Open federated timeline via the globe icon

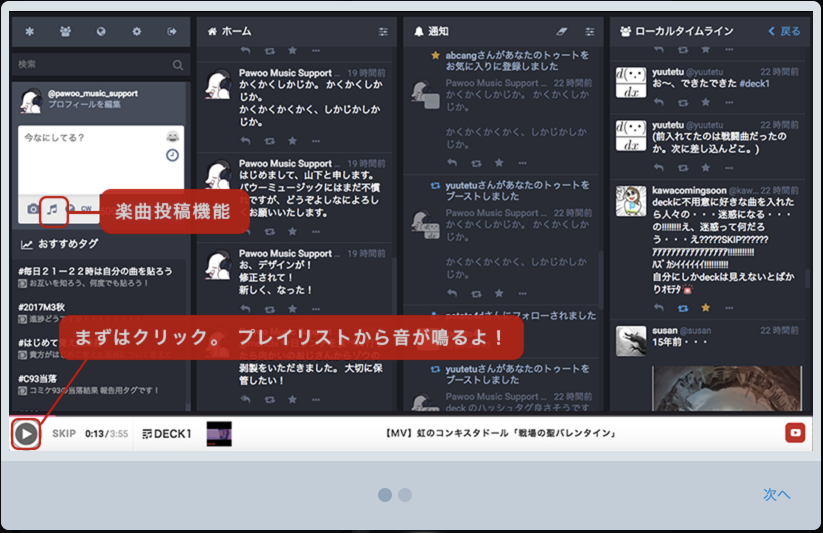tap(101, 32)
